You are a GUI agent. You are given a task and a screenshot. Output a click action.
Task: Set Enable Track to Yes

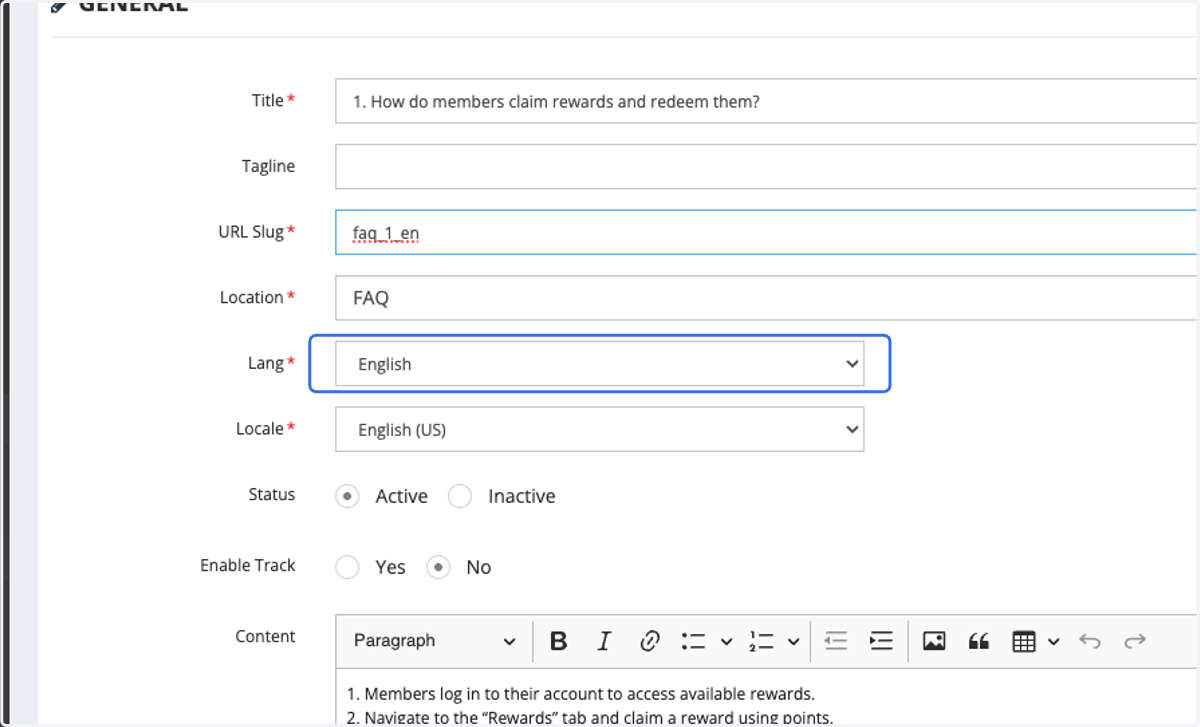click(347, 567)
